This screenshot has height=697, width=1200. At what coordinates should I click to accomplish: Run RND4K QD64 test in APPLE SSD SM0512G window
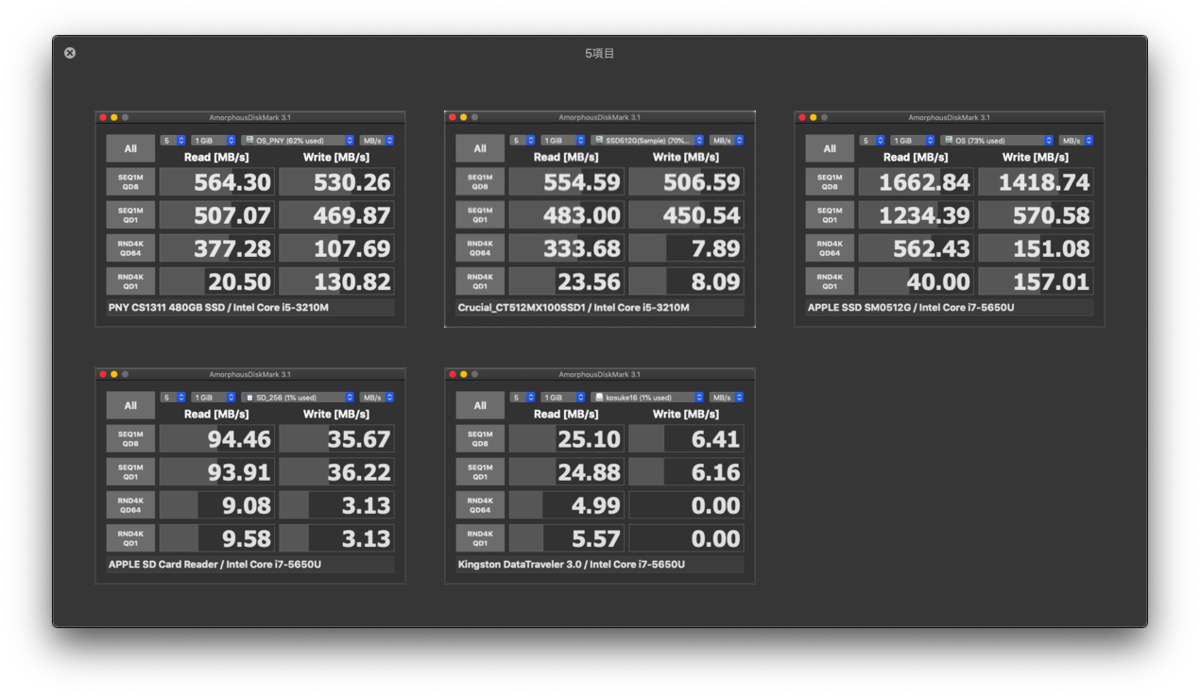(x=830, y=248)
